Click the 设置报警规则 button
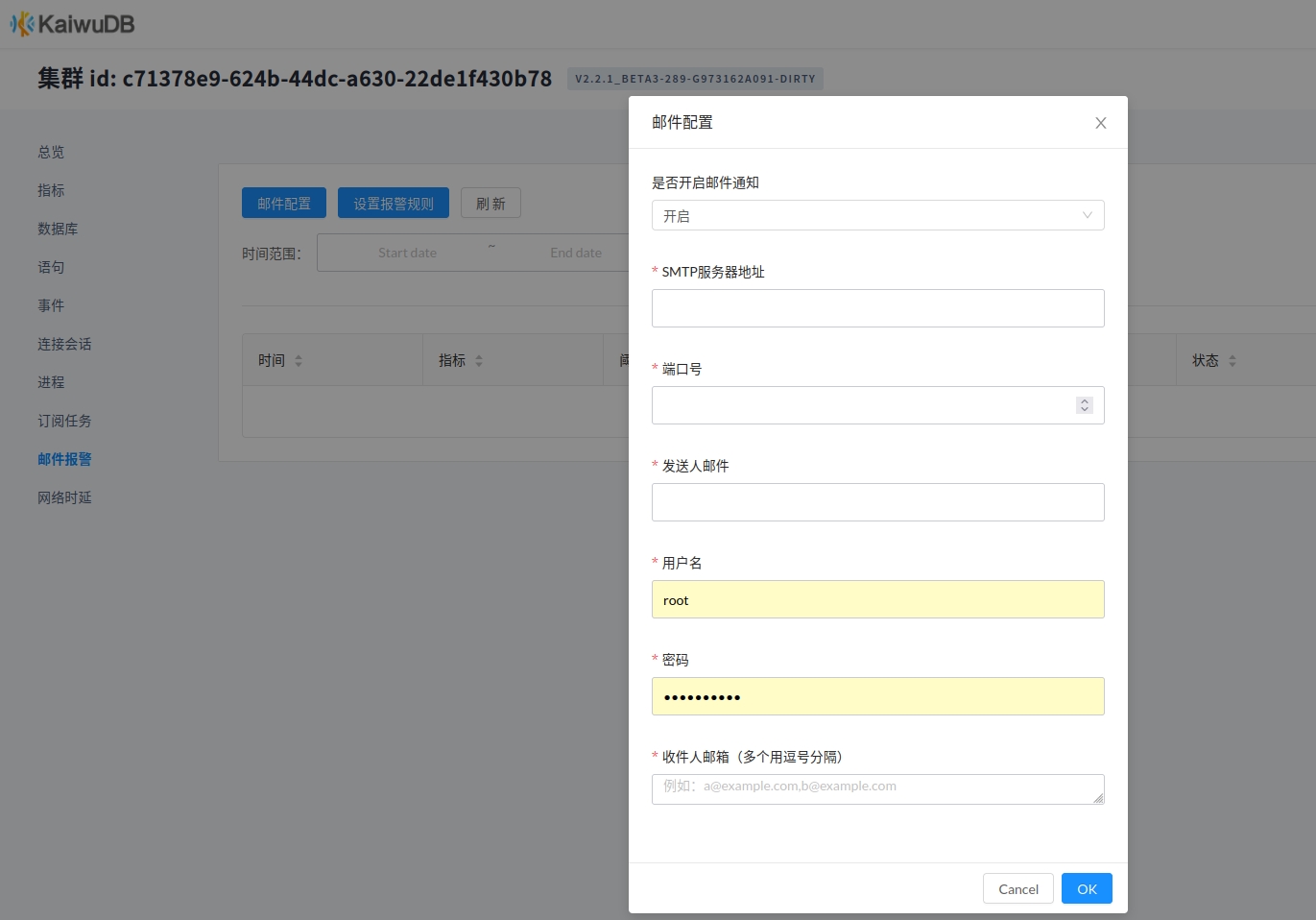The height and width of the screenshot is (920, 1316). point(394,203)
